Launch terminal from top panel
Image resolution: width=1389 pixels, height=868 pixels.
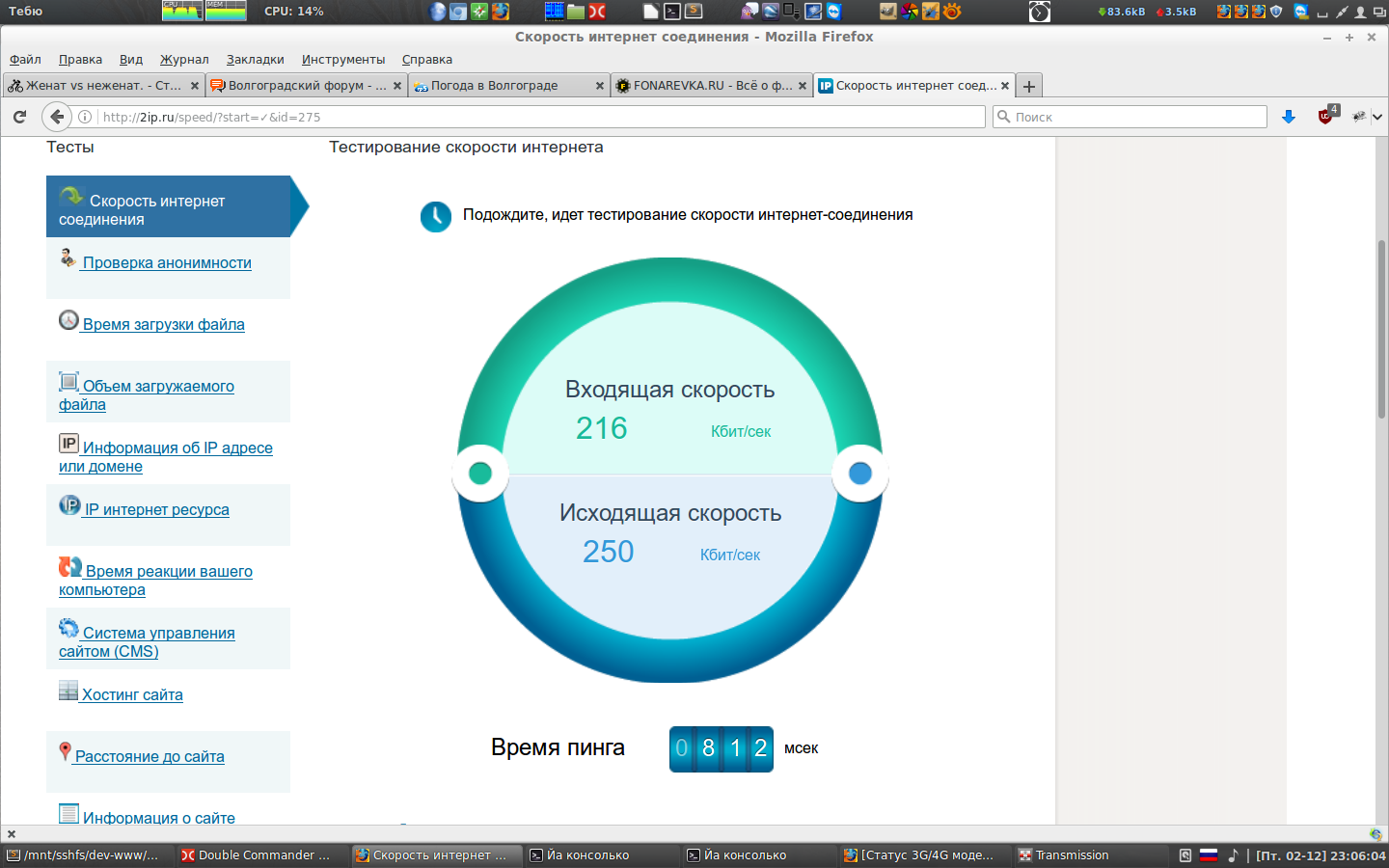[x=672, y=12]
